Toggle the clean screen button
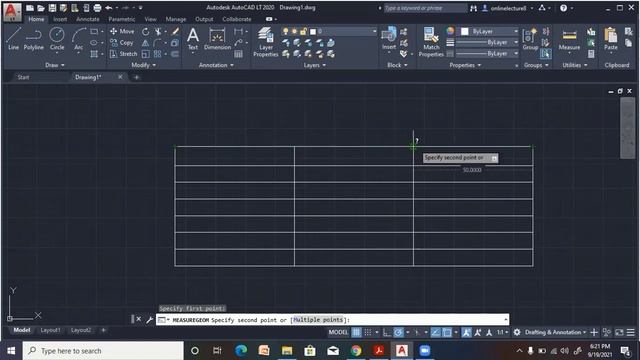 (x=619, y=332)
